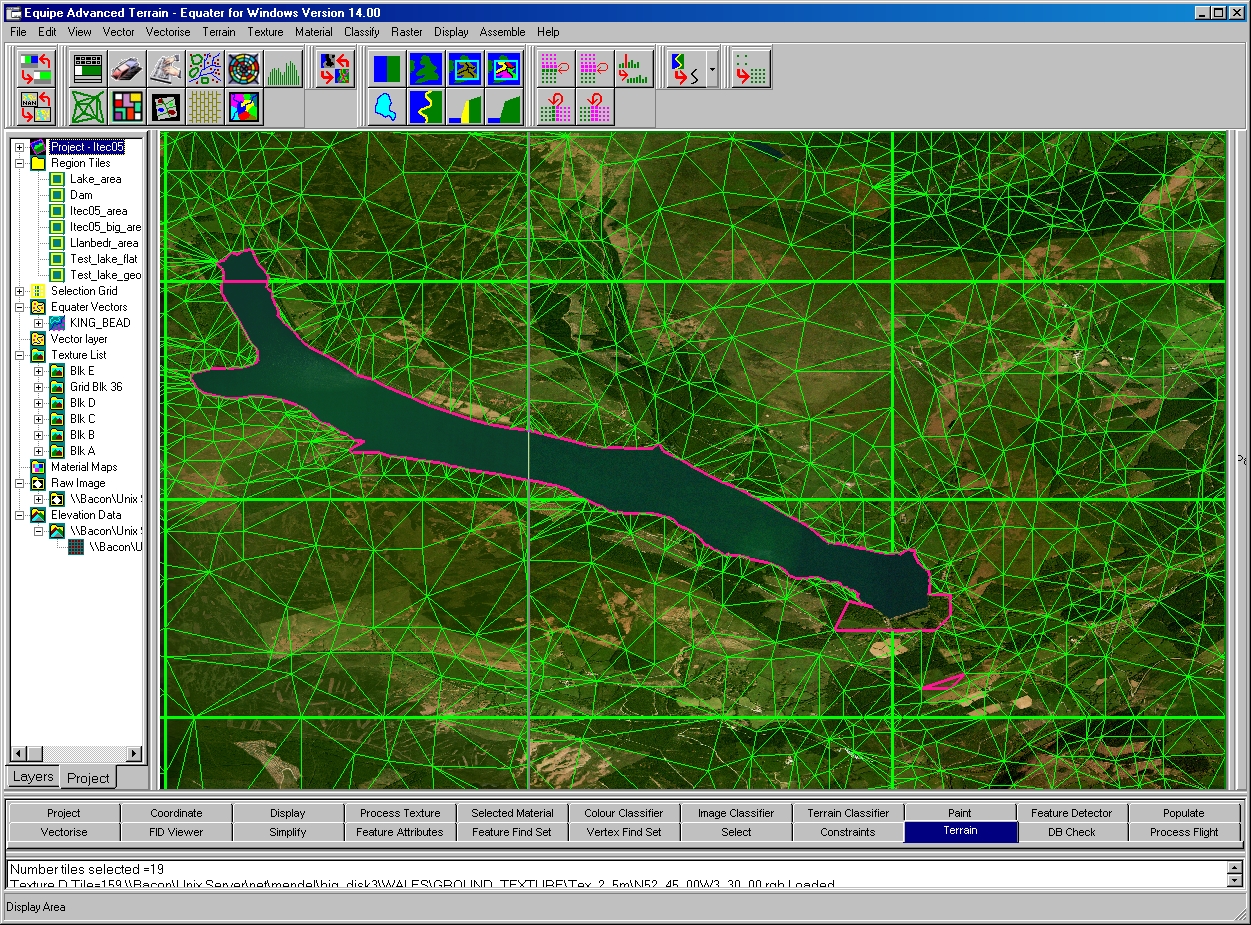1251x925 pixels.
Task: Select the yellow river on blue icon
Action: 425,106
